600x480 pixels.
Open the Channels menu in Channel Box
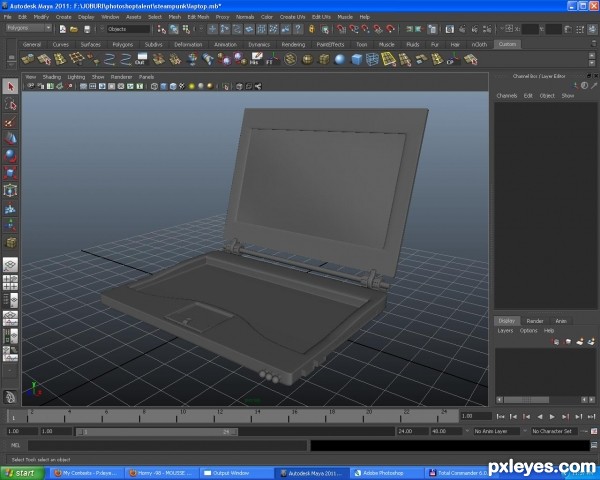pyautogui.click(x=507, y=96)
